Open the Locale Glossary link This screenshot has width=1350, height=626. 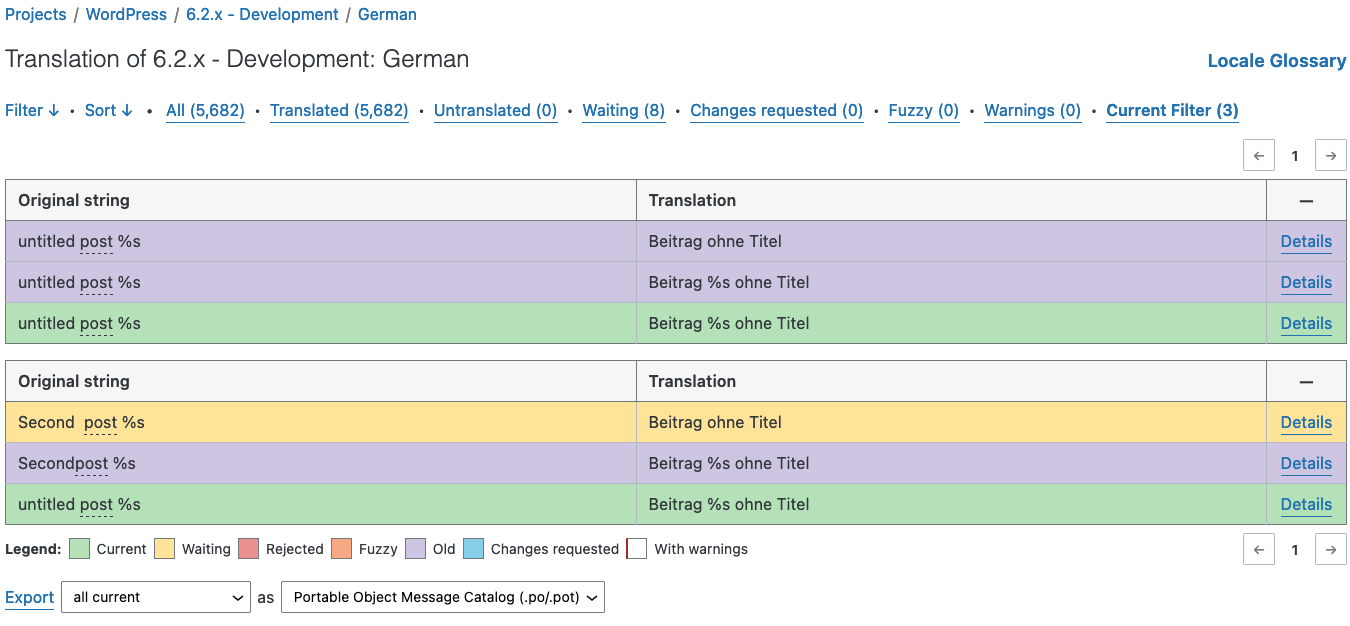(x=1276, y=61)
